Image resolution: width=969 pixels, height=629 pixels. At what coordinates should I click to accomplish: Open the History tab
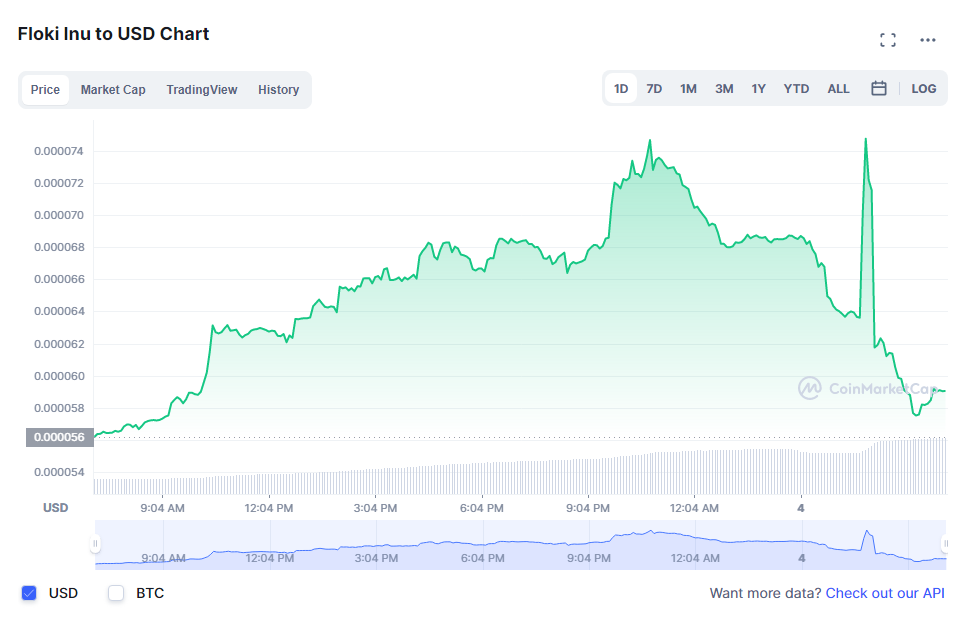click(278, 90)
